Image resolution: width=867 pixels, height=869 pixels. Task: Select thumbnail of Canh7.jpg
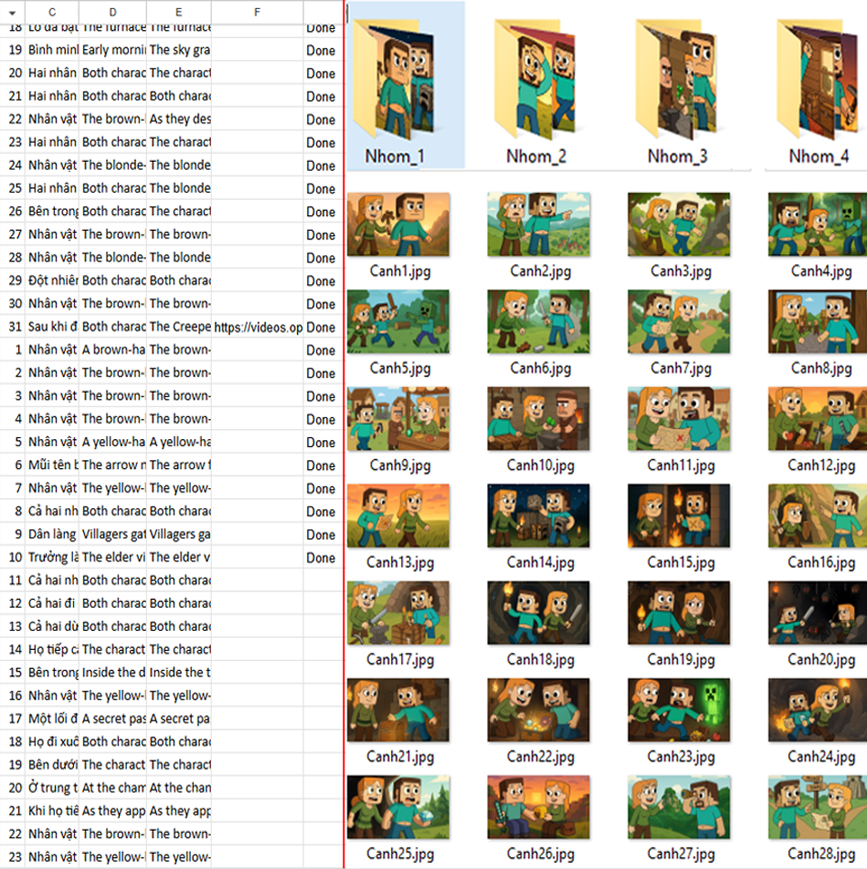(679, 321)
